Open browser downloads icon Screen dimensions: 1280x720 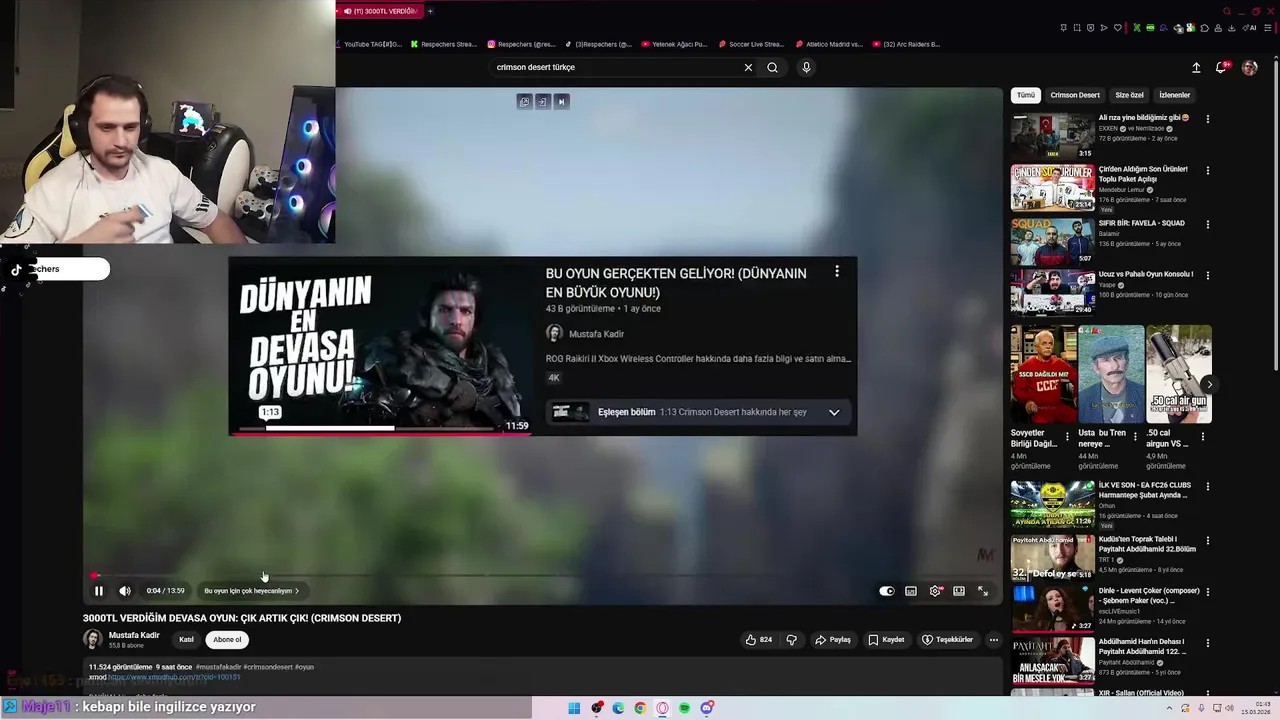[x=1231, y=28]
